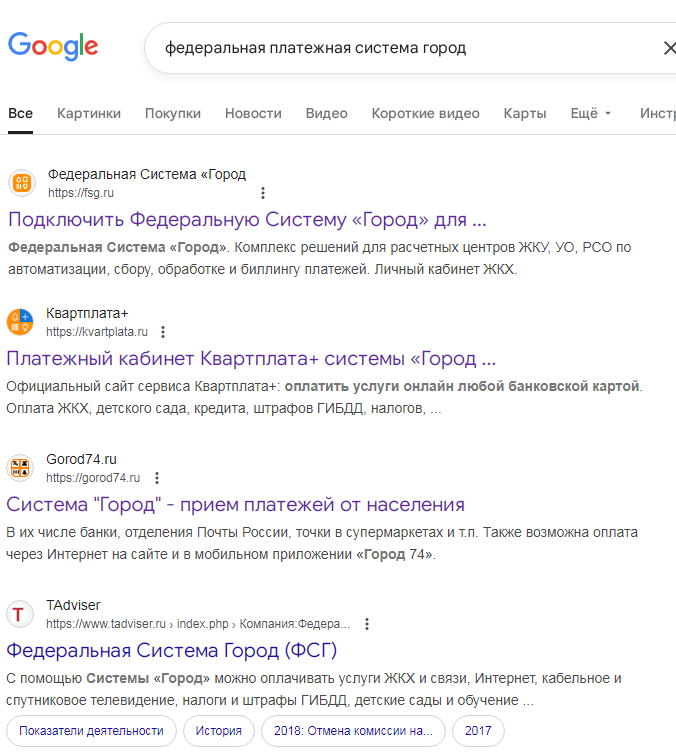Click the 'Показатели деятельности' chip

91,731
